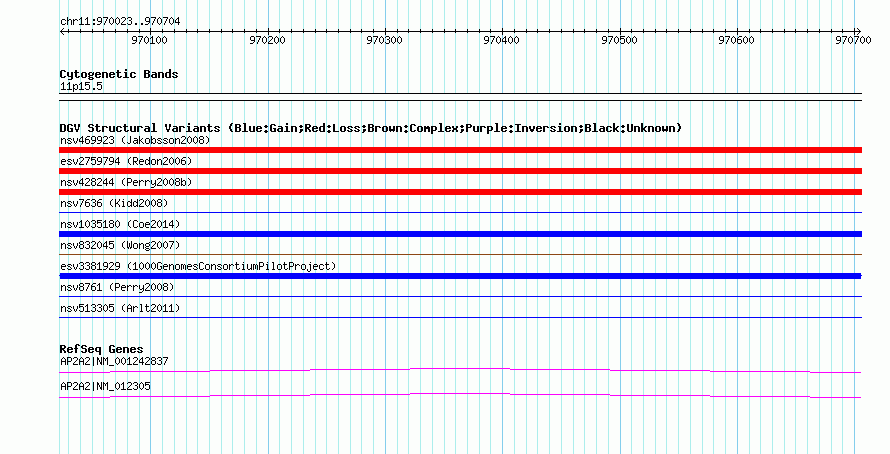The image size is (890, 454).
Task: Click the 970200 ruler tick label
Action: (267, 41)
